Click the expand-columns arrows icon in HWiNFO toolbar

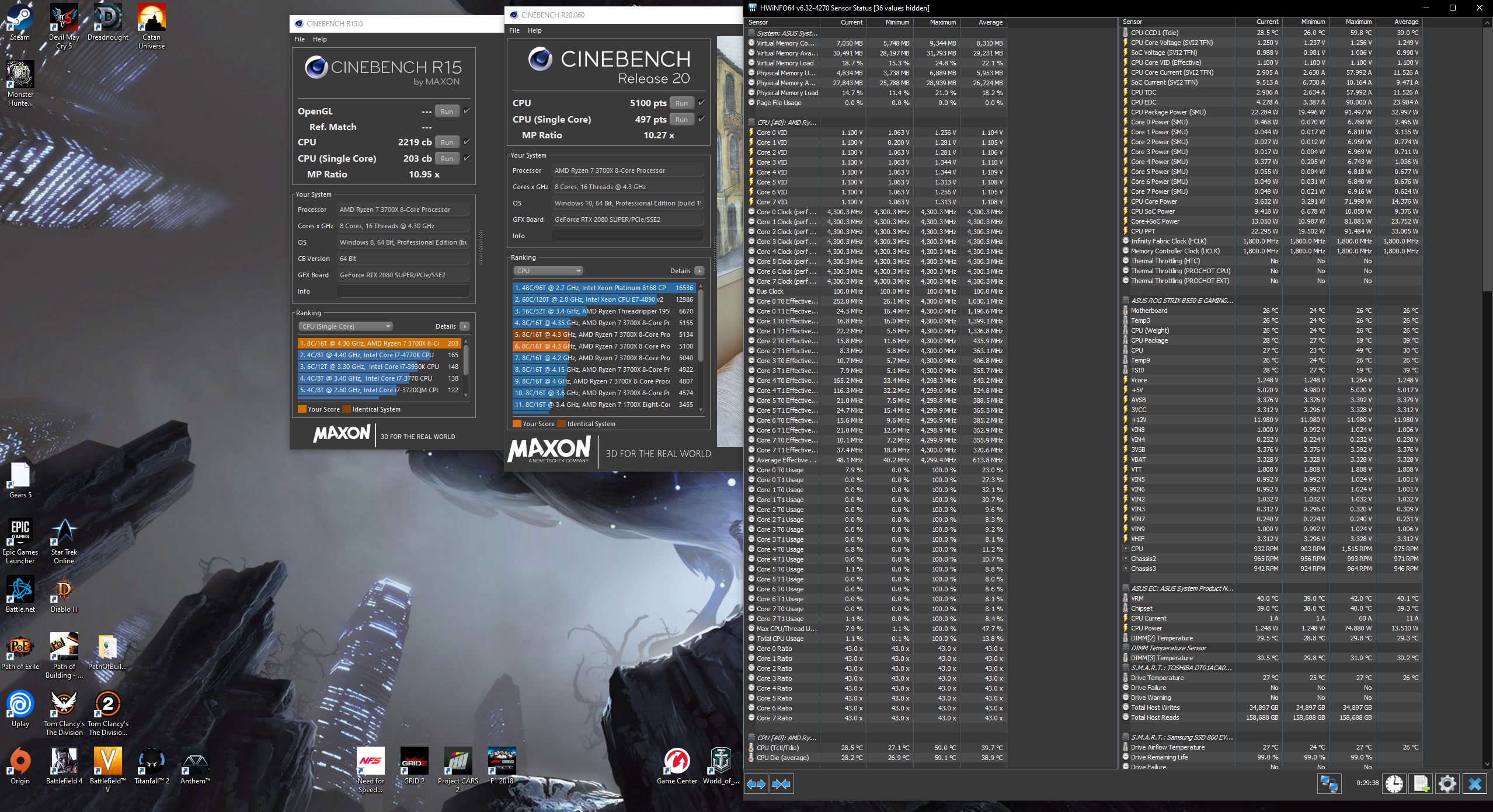click(757, 783)
